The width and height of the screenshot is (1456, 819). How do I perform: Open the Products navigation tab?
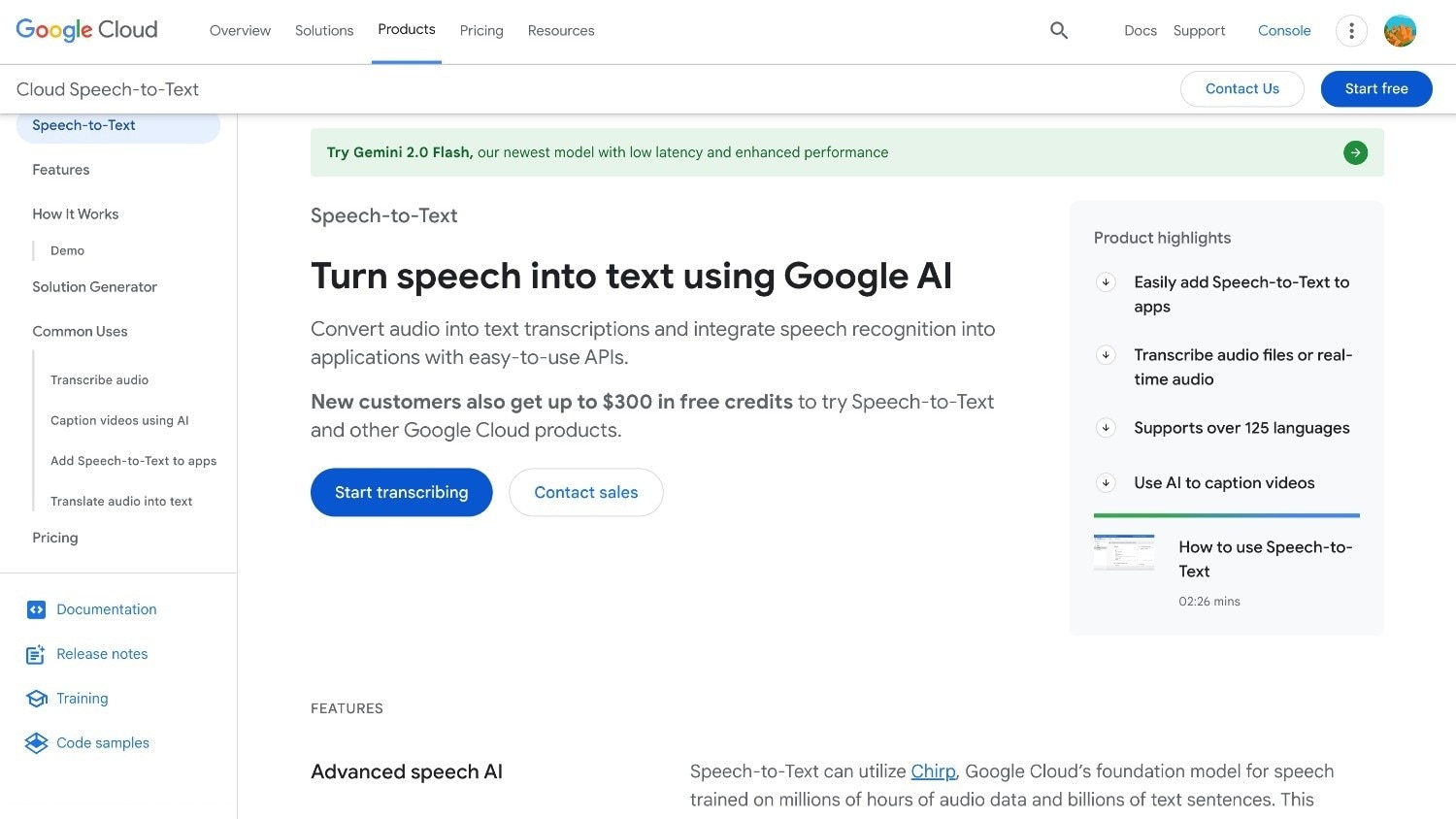[x=407, y=30]
